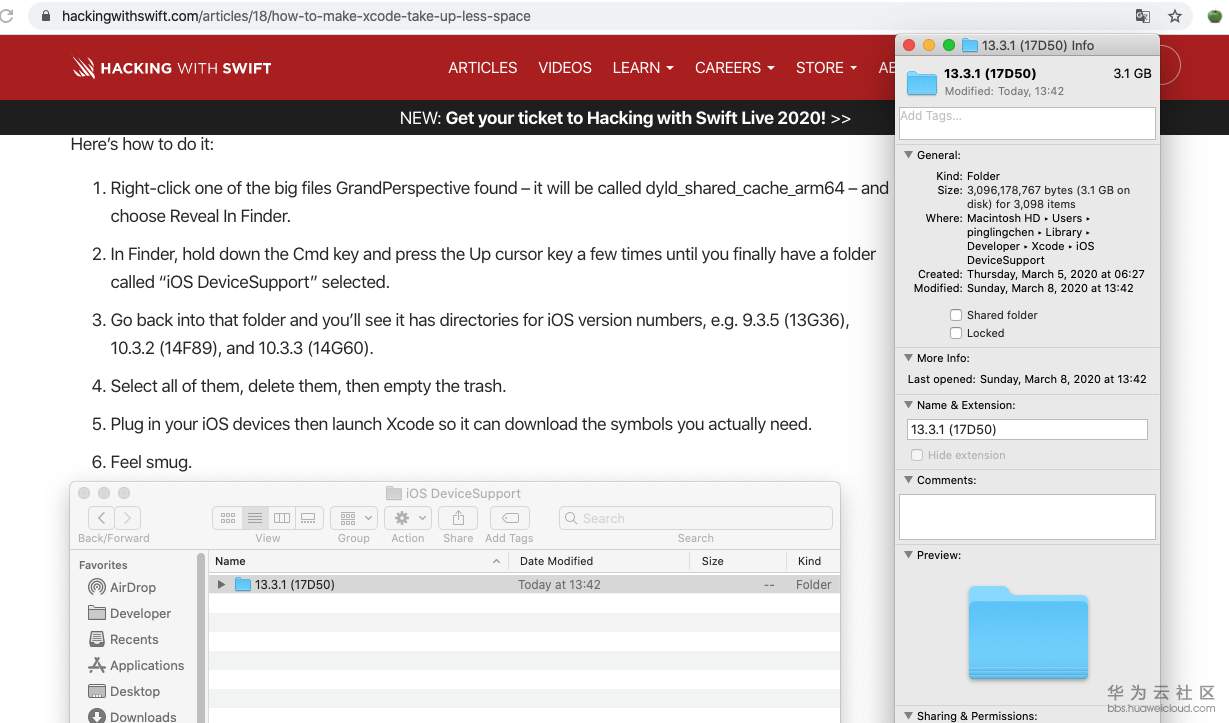
Task: Click the Info window title folder icon
Action: 969,45
